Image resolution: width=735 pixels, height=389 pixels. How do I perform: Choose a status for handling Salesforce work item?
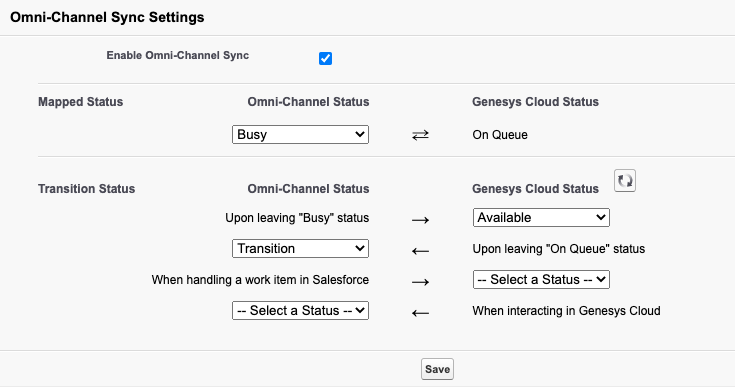[x=541, y=279]
